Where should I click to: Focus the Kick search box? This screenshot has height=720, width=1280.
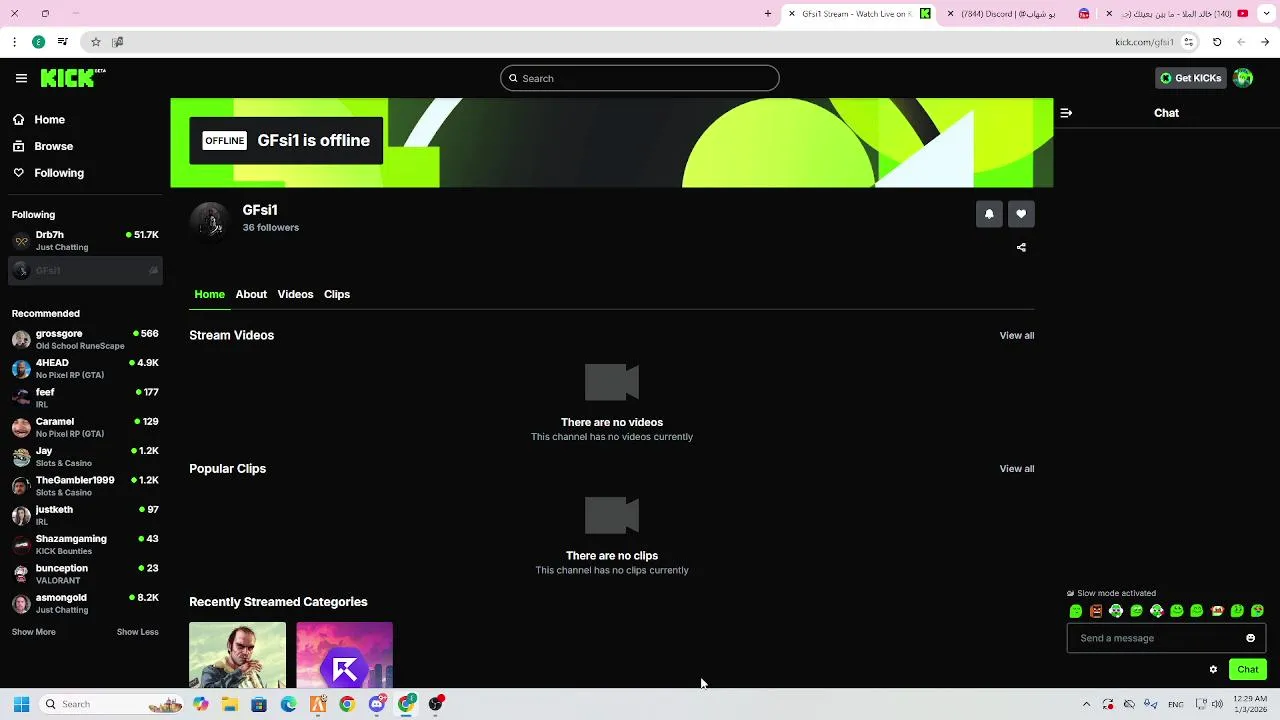tap(640, 78)
